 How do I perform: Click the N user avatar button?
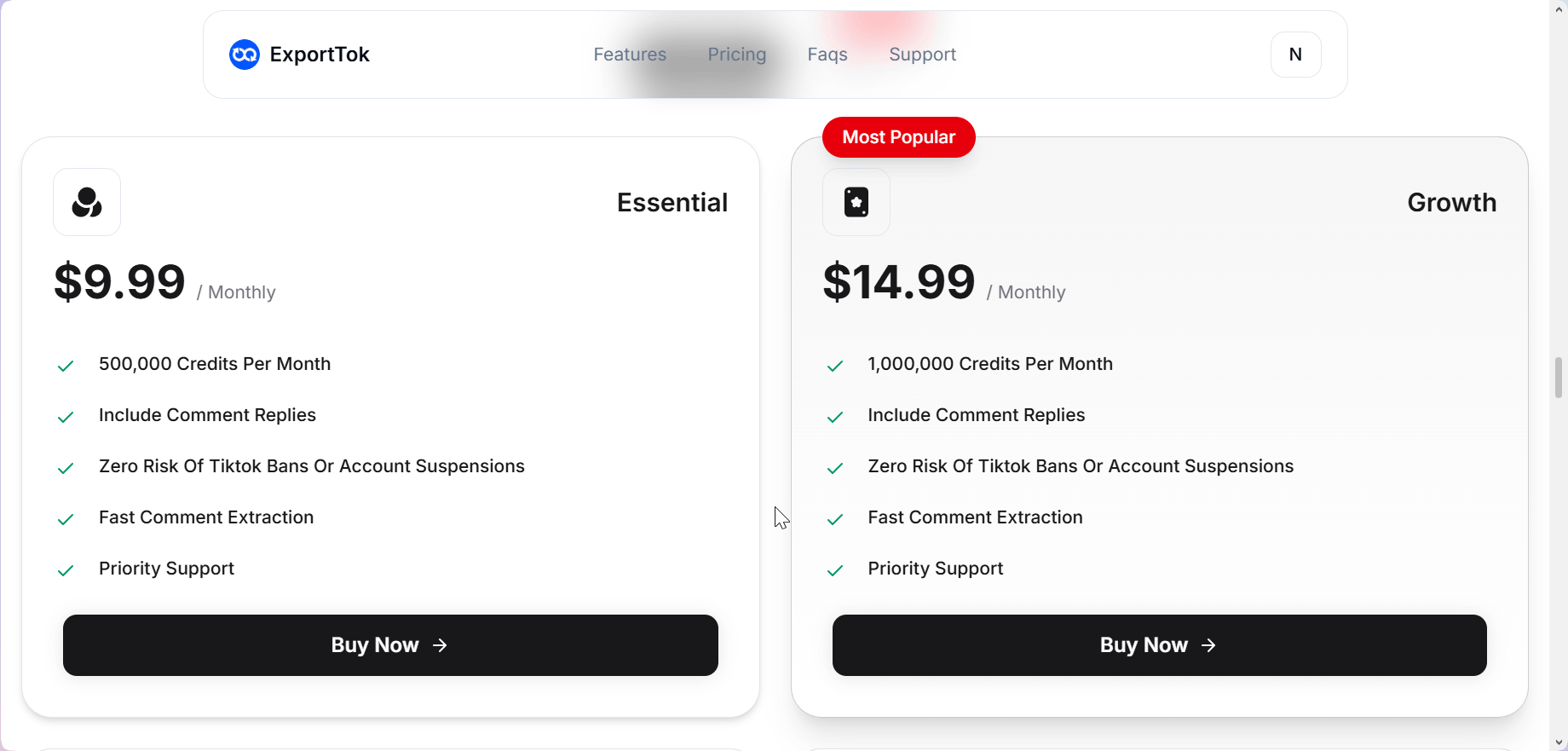pyautogui.click(x=1295, y=54)
